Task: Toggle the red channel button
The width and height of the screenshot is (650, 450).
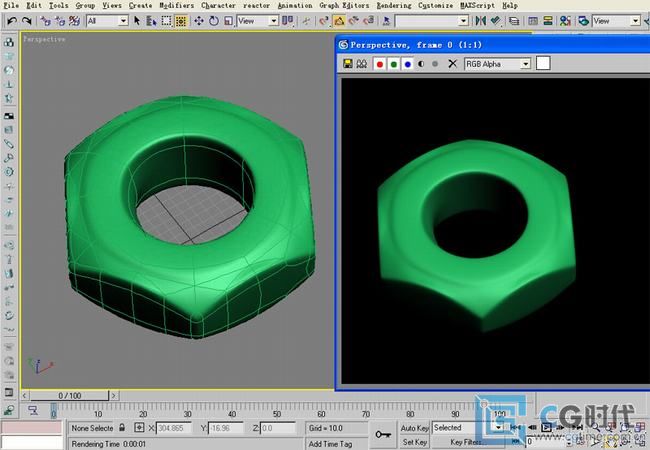Action: 379,64
